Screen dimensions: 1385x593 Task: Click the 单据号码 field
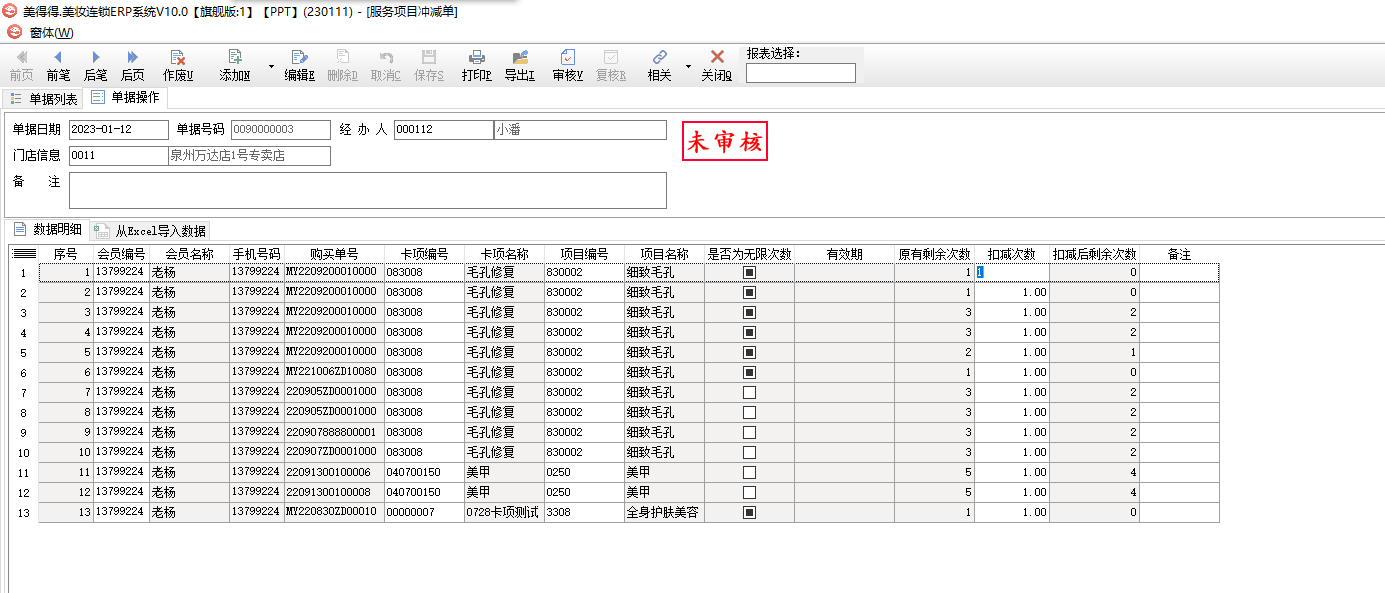pos(280,130)
